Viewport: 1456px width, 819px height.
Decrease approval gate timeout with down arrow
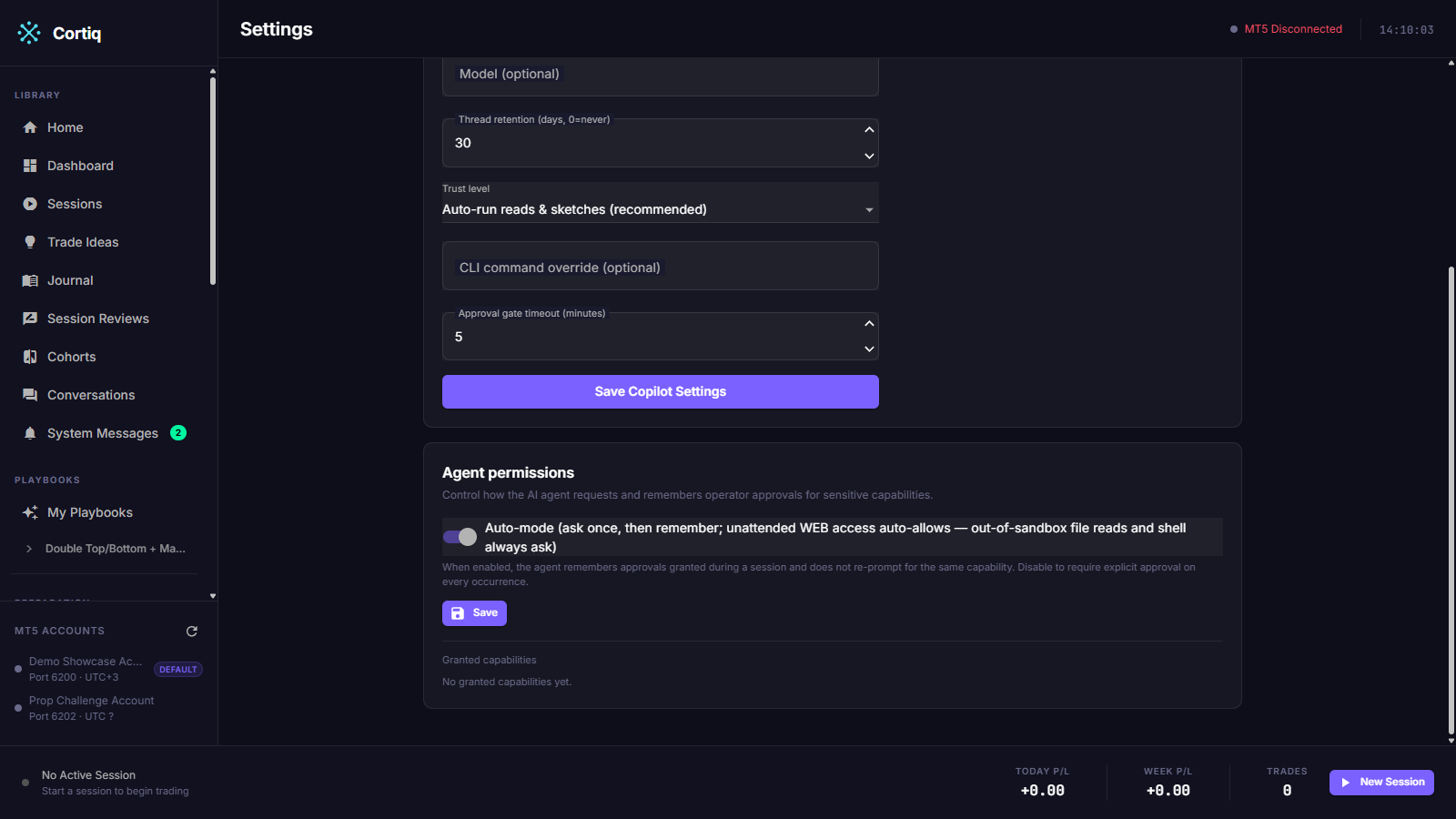coord(869,349)
